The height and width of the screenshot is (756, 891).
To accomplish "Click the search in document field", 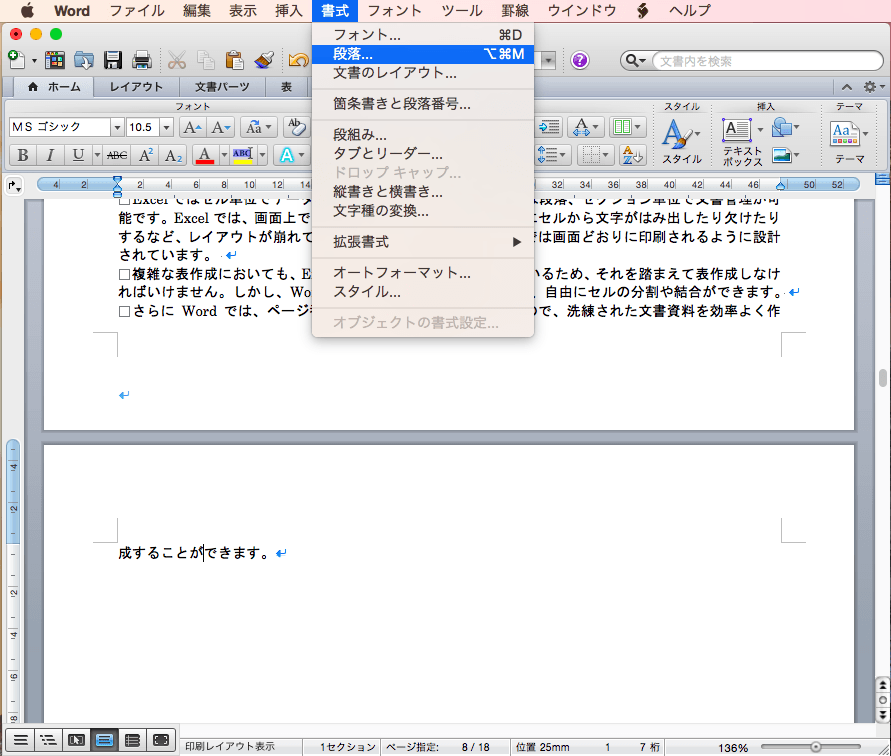I will (x=767, y=61).
